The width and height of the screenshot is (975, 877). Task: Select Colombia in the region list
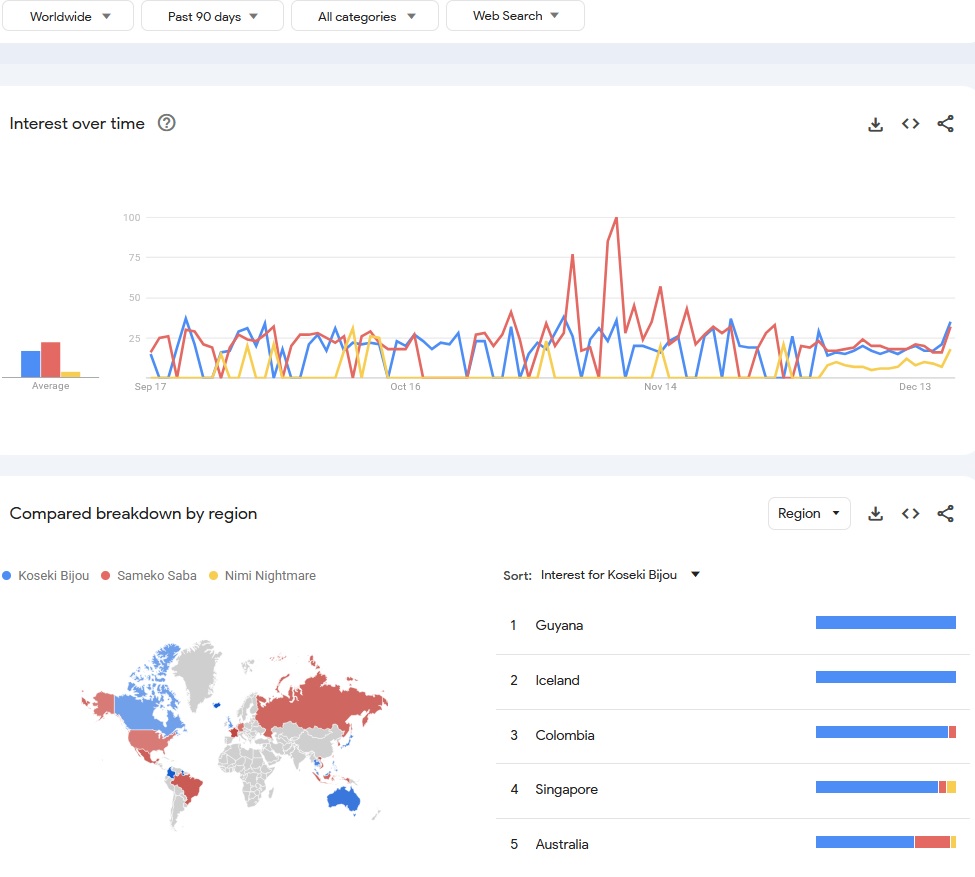pyautogui.click(x=732, y=735)
